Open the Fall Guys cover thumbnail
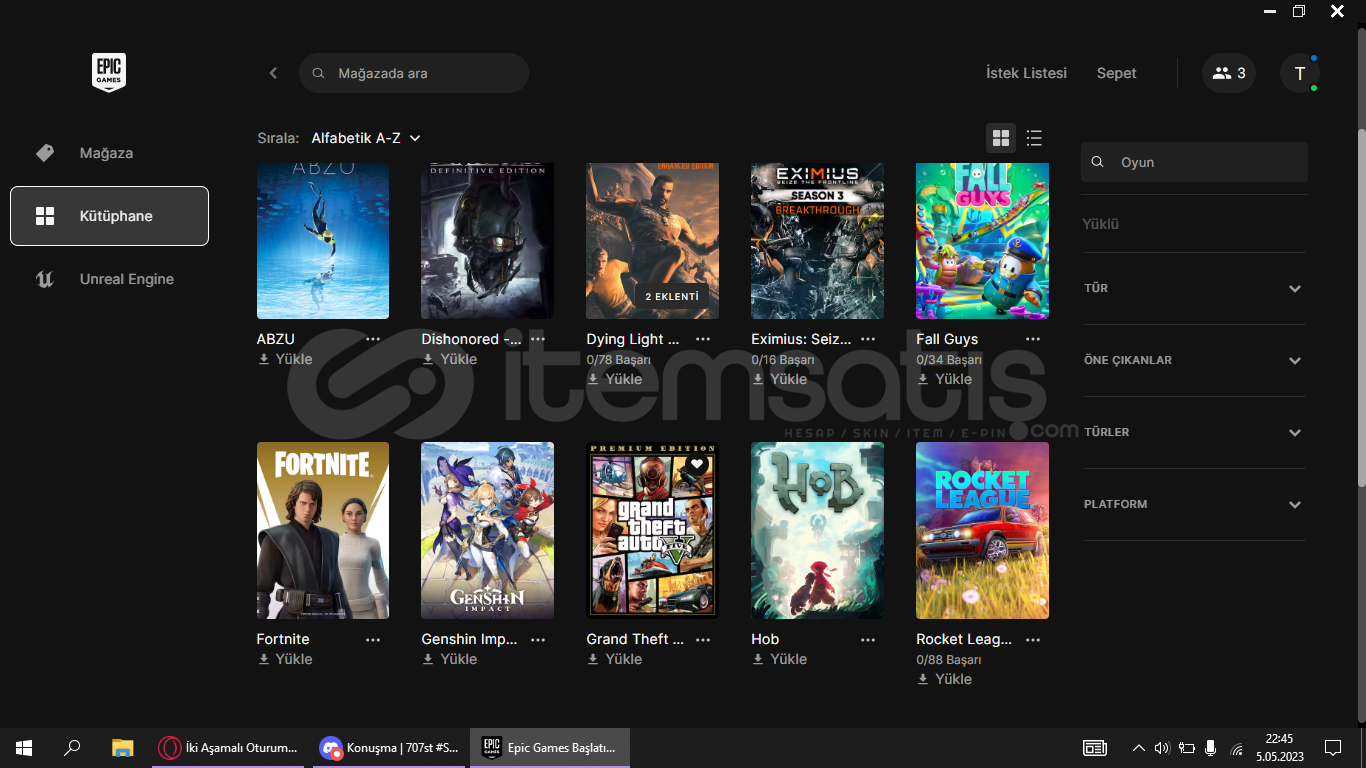This screenshot has width=1366, height=768. 982,241
